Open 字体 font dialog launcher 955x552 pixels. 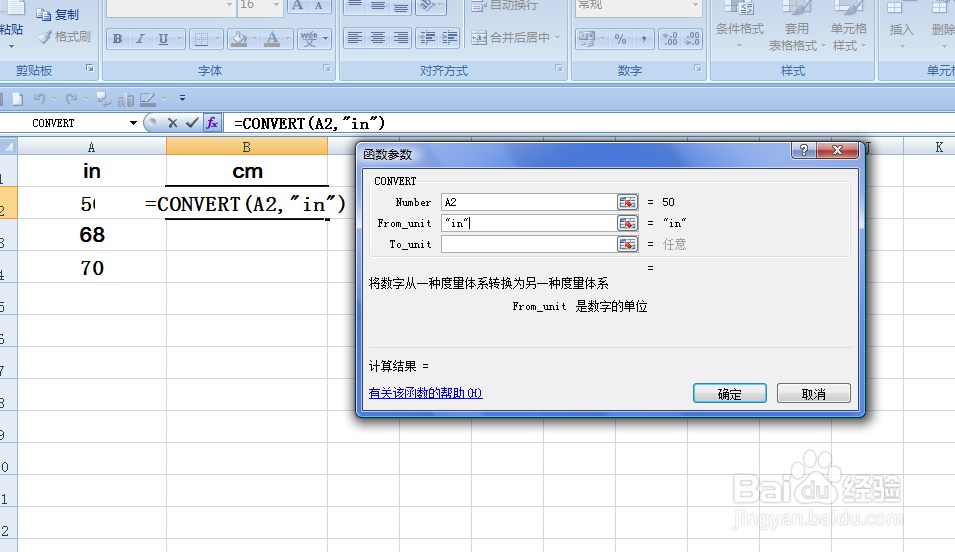(326, 68)
